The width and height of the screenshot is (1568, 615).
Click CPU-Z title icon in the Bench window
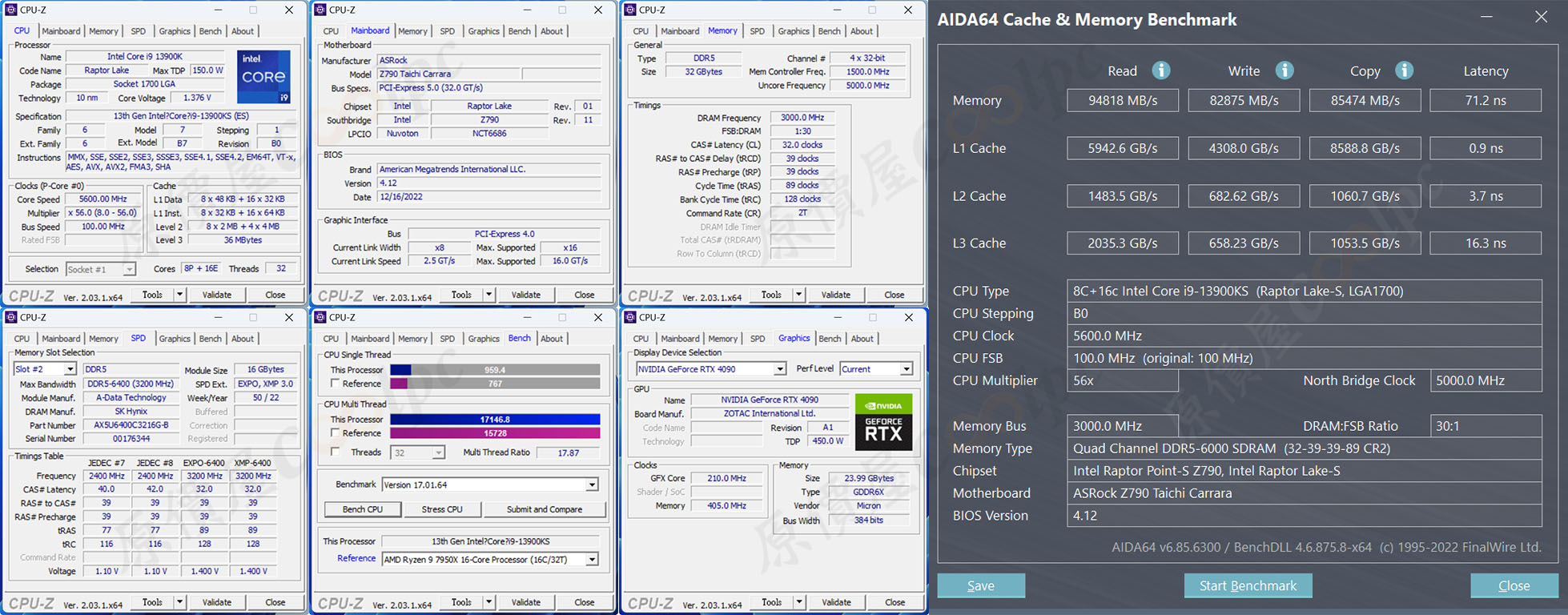point(320,317)
